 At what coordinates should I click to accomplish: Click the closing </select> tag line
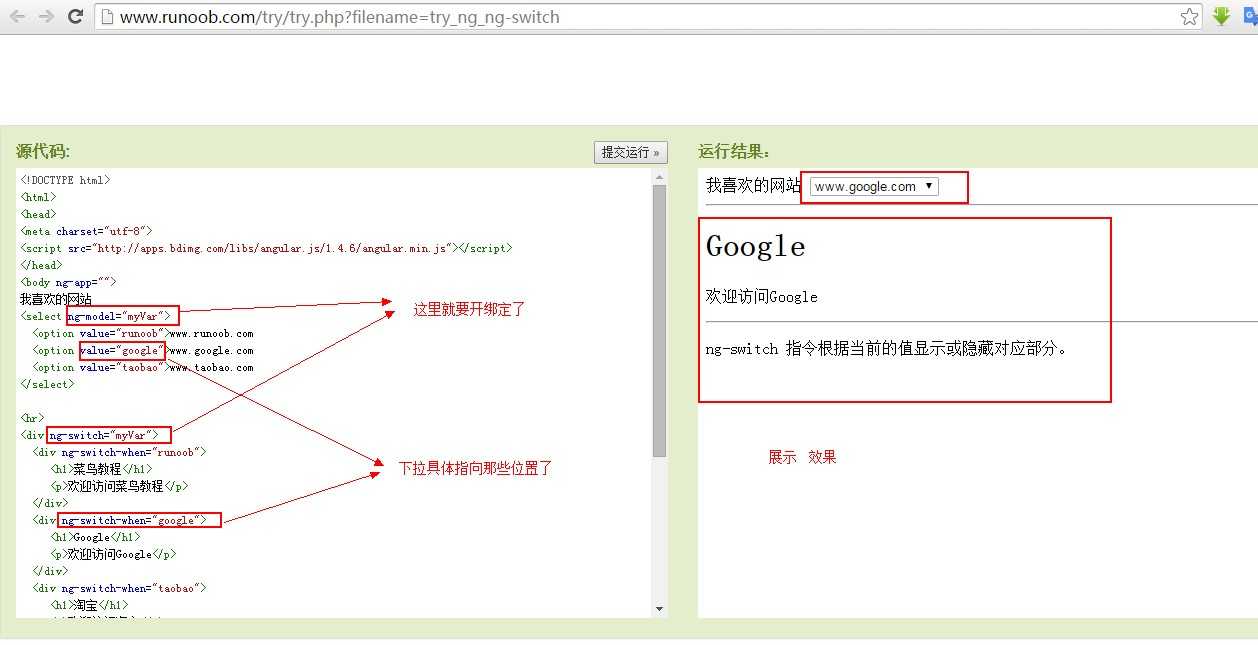point(46,384)
